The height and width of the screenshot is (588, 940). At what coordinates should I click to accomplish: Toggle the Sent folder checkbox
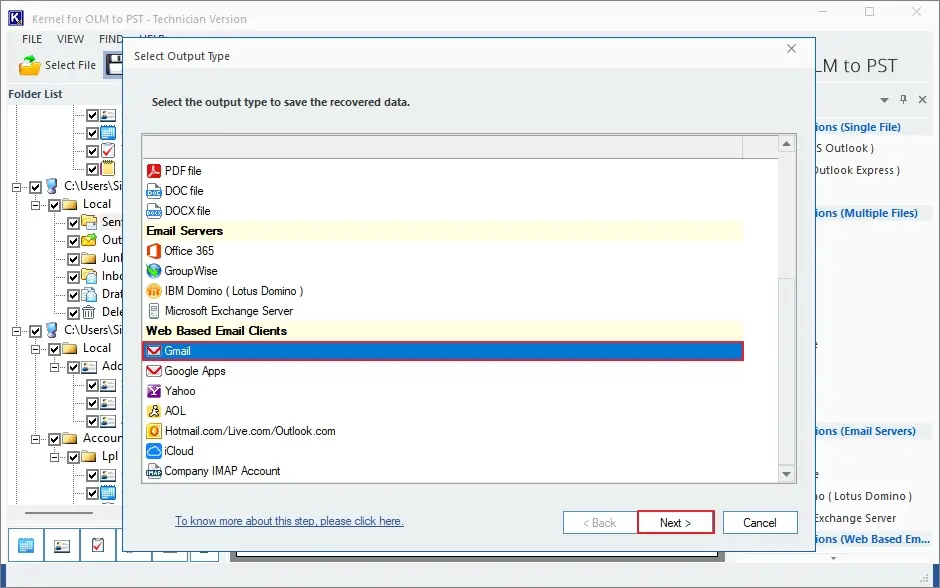74,223
